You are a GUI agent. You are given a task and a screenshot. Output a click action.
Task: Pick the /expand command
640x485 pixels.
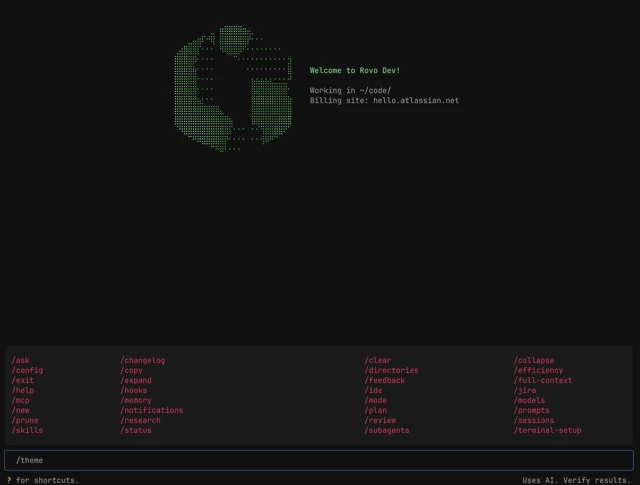136,380
